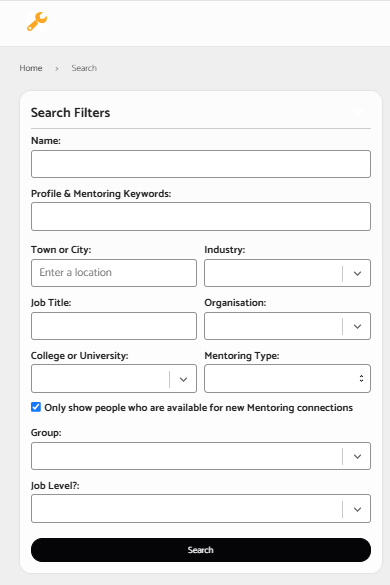The image size is (390, 585).
Task: Go to the Home breadcrumb link
Action: [31, 68]
